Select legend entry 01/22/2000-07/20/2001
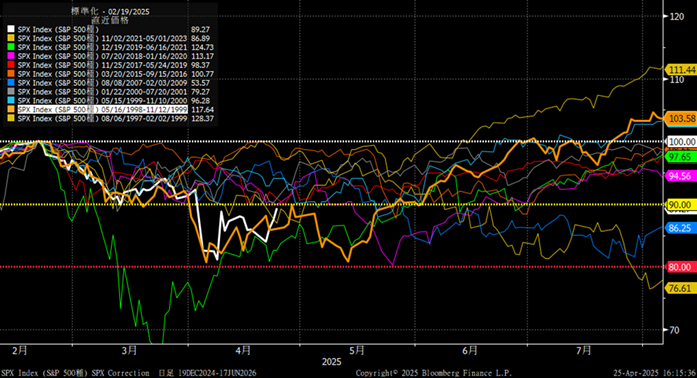 click(x=103, y=92)
